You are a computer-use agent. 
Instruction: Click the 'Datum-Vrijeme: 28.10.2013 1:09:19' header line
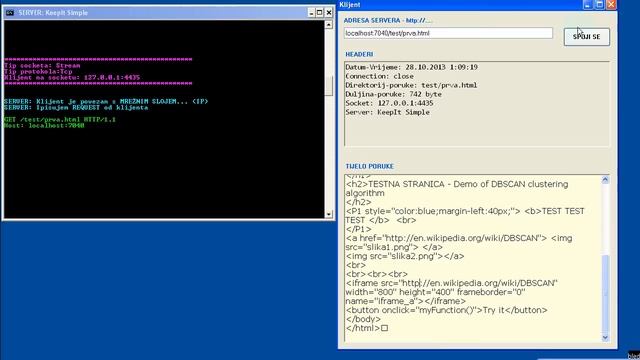pyautogui.click(x=411, y=67)
